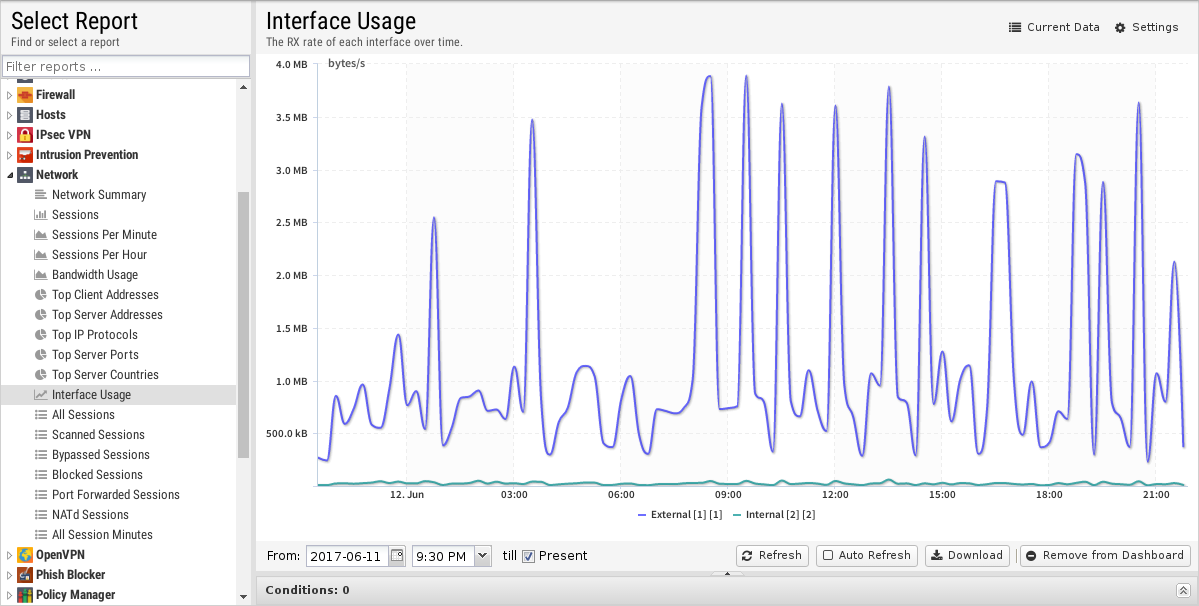Open the Port Forwarded Sessions report
Image resolution: width=1199 pixels, height=606 pixels.
(x=115, y=494)
